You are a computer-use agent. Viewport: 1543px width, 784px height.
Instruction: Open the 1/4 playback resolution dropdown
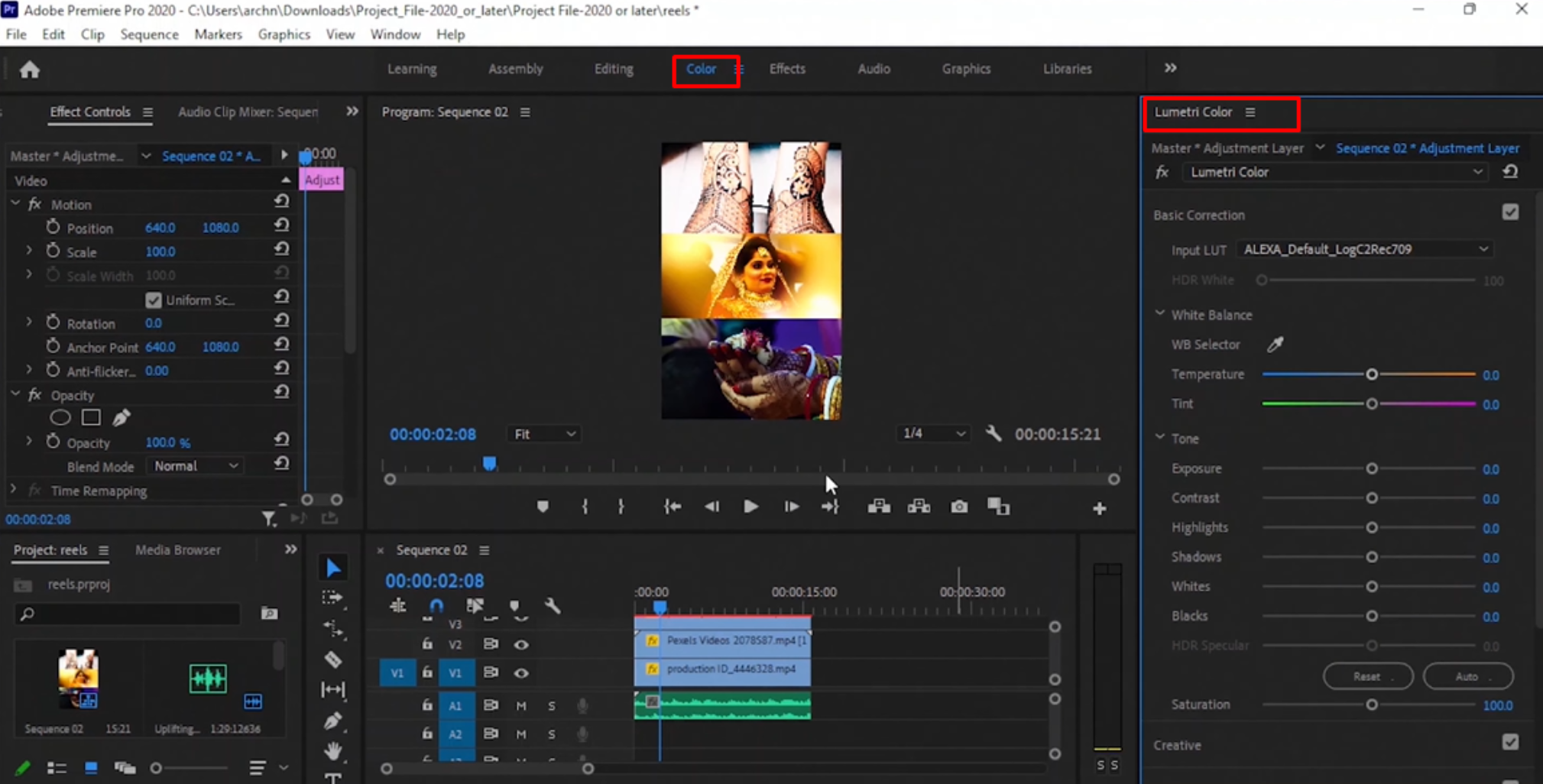(x=932, y=433)
